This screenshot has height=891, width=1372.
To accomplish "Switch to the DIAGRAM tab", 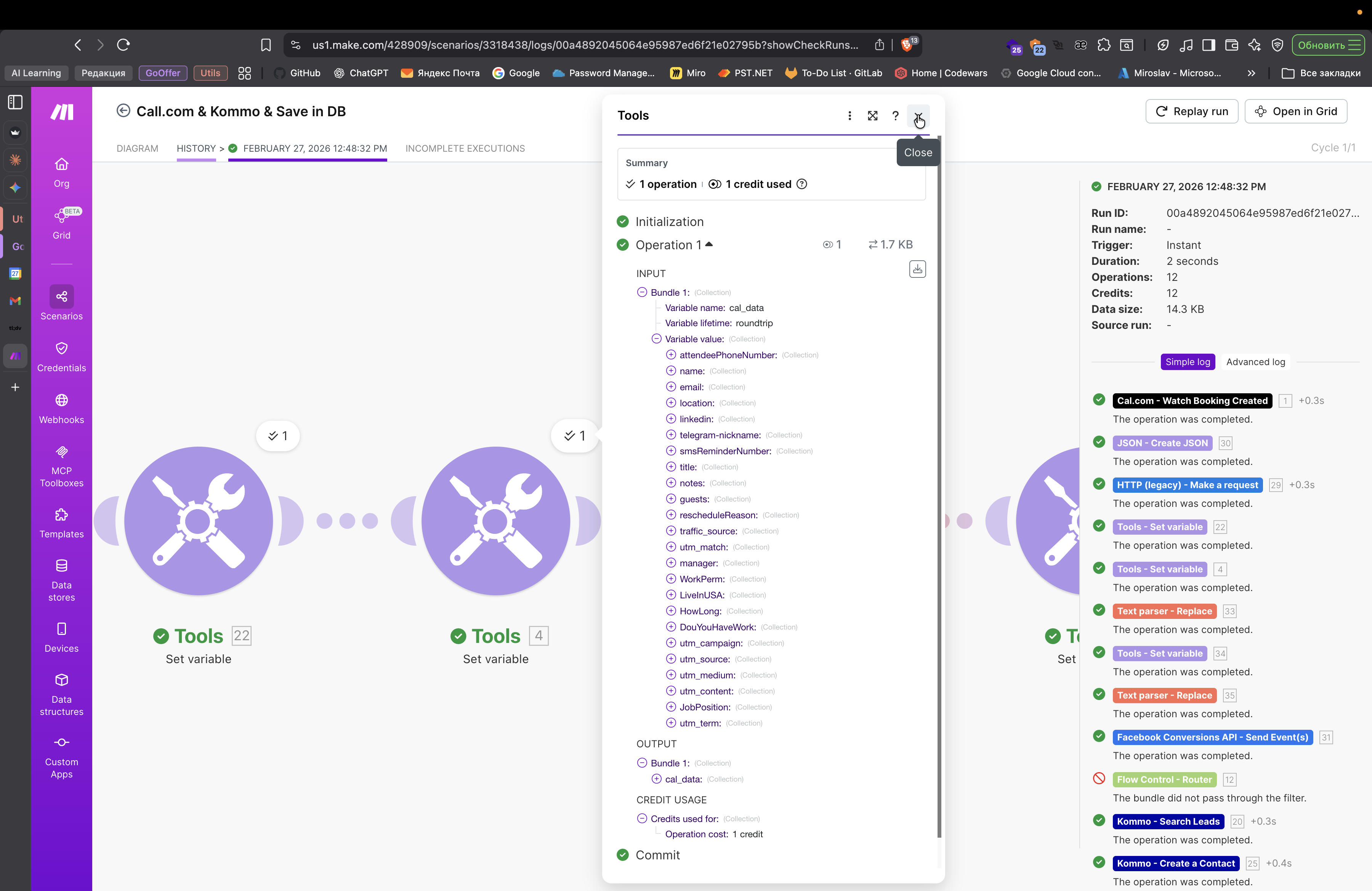I will (x=137, y=148).
